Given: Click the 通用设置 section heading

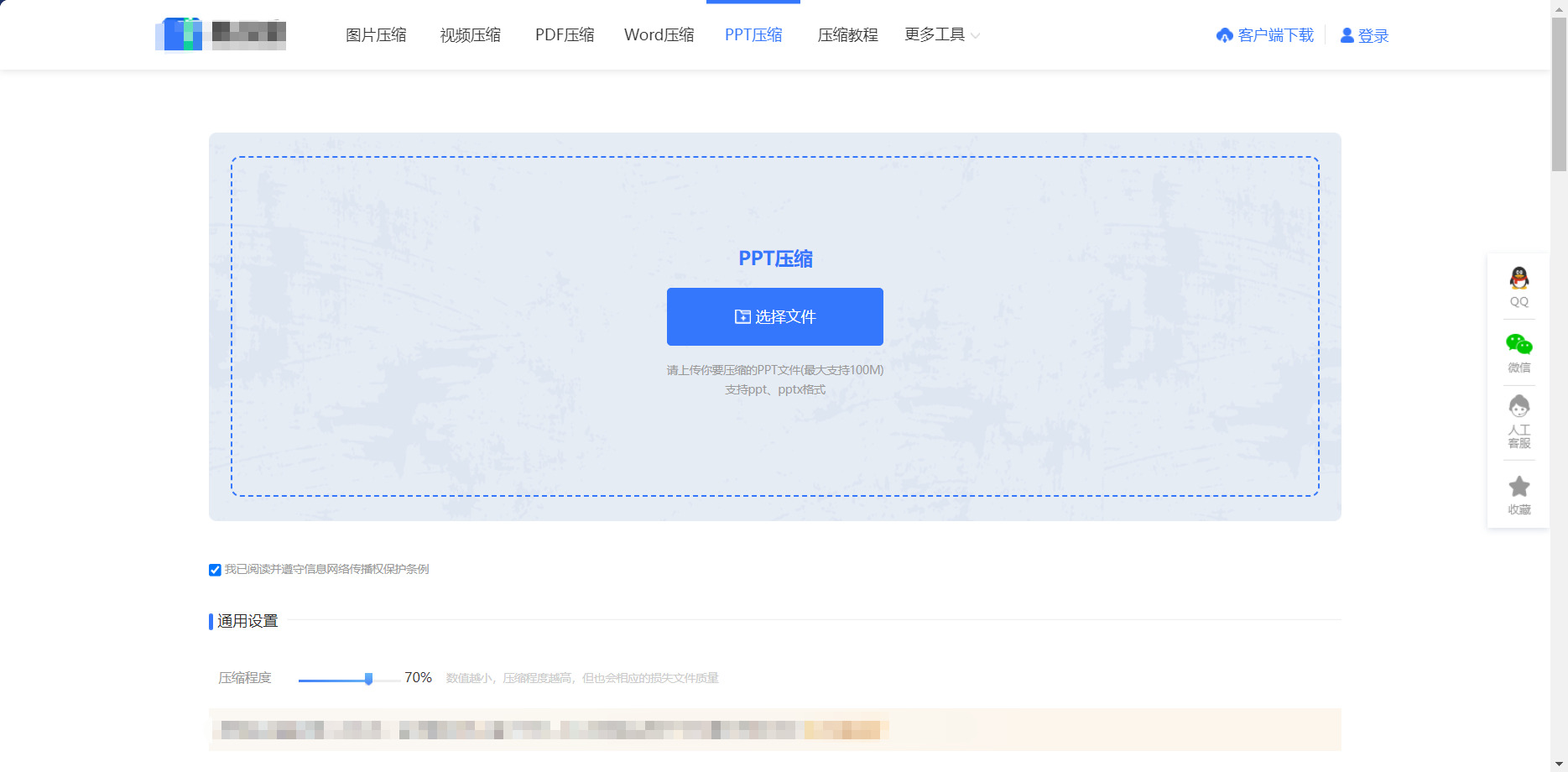Looking at the screenshot, I should tap(247, 621).
